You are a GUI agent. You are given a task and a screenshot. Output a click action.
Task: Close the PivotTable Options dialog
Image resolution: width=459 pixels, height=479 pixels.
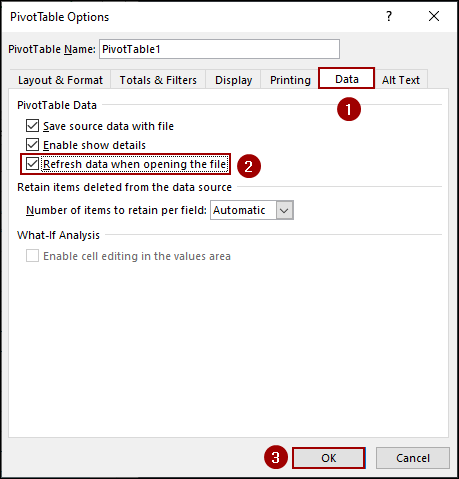click(x=434, y=16)
